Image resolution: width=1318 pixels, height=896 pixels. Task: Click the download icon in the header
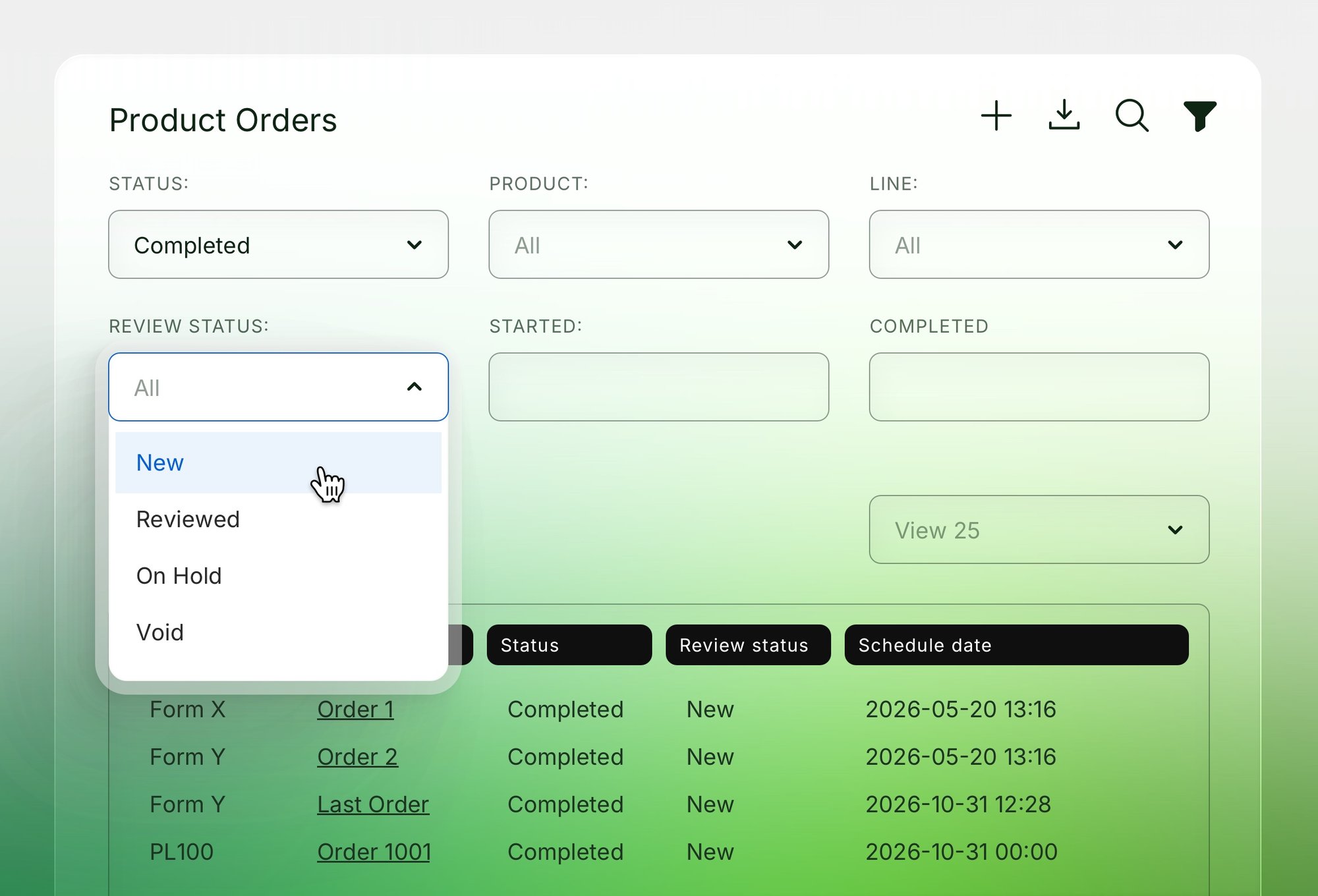click(1064, 115)
